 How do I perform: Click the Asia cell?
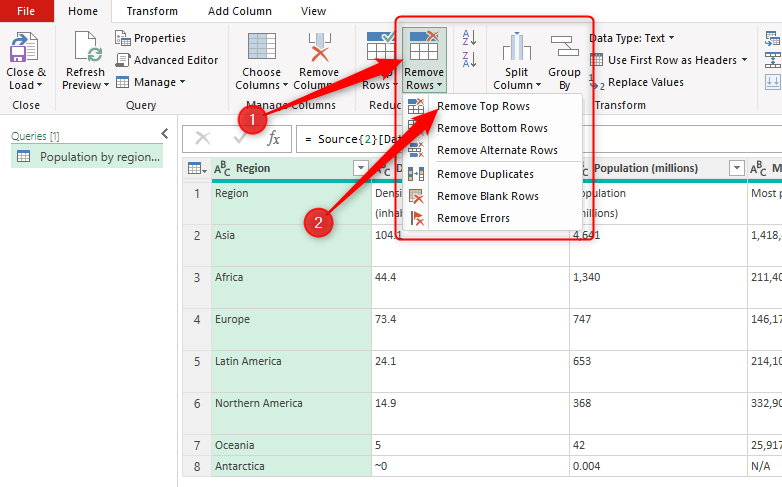pyautogui.click(x=291, y=245)
